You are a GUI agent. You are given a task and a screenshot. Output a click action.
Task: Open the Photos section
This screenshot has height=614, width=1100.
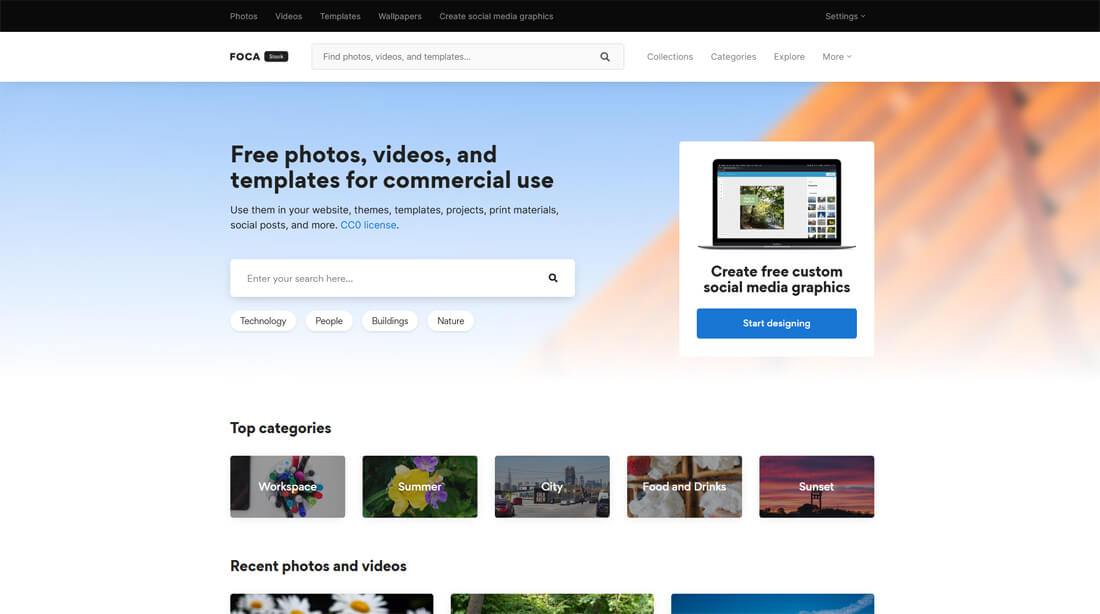(x=243, y=16)
